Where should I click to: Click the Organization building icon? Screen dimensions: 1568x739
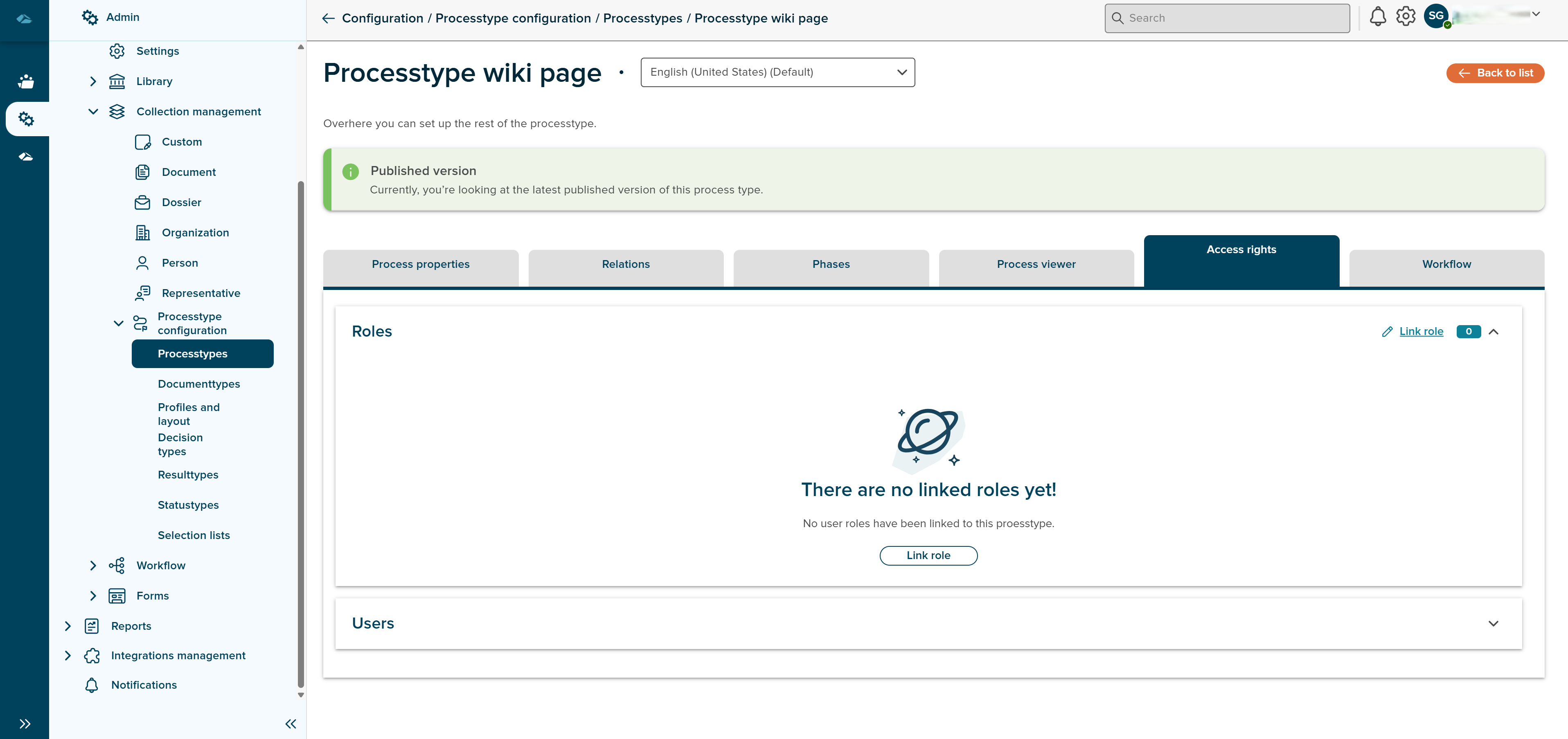(x=142, y=232)
